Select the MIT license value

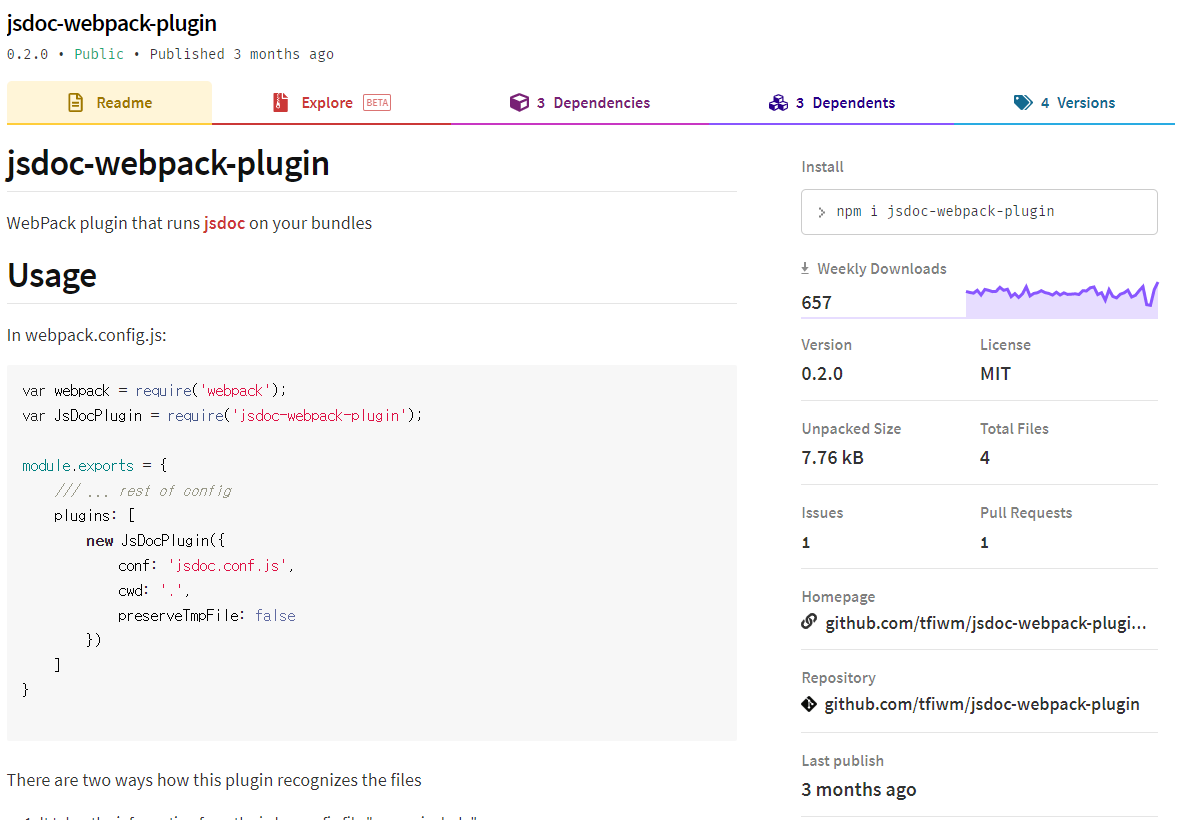[x=995, y=374]
